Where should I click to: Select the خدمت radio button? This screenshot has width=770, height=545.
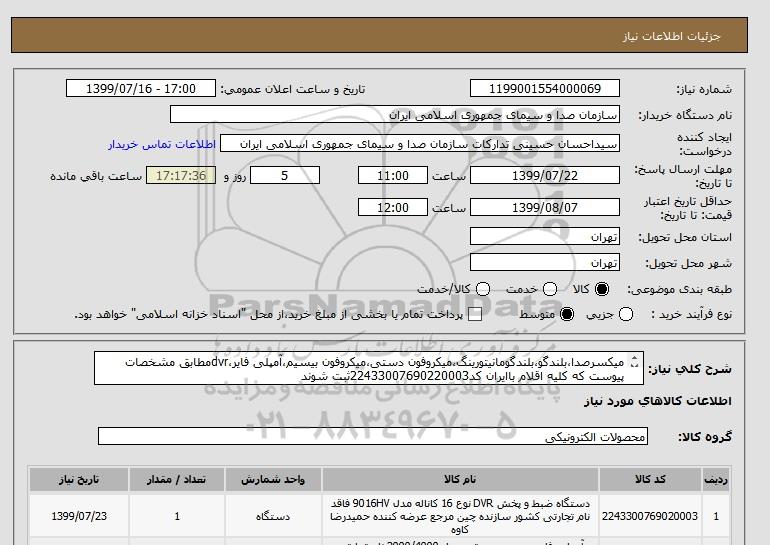tap(550, 289)
